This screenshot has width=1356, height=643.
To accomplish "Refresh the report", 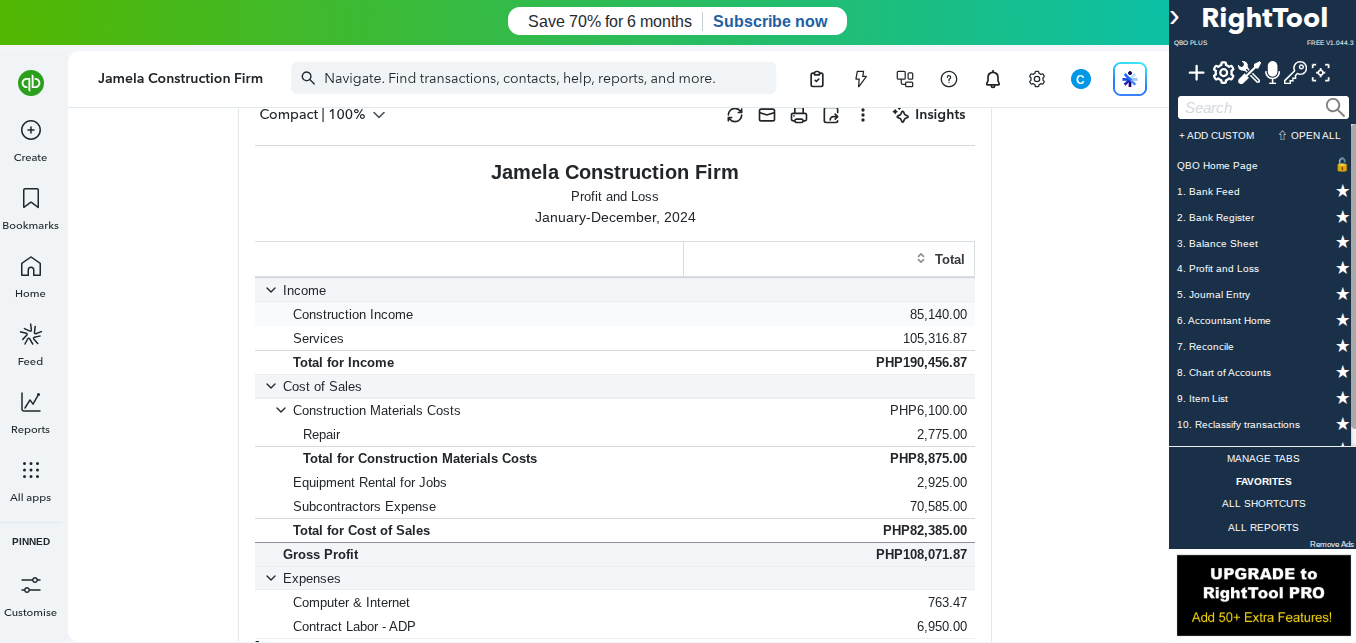I will (735, 115).
